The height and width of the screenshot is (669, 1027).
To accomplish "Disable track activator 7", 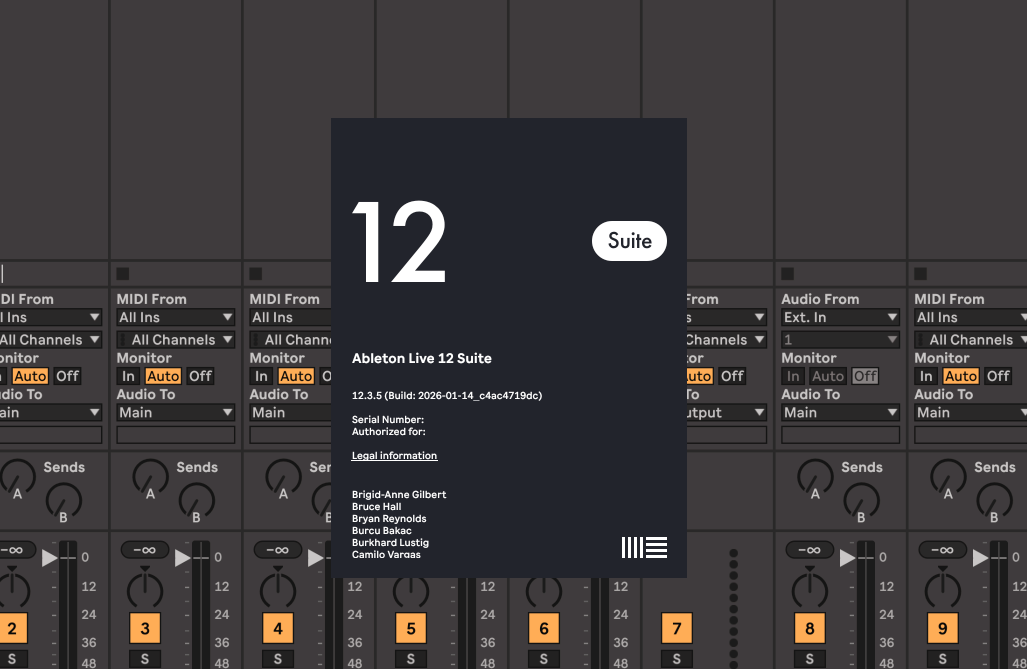I will click(x=676, y=628).
